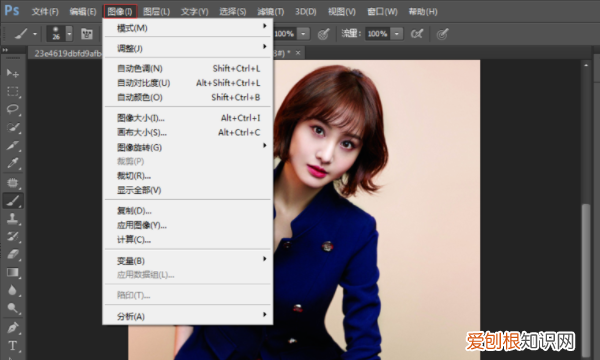Open the opacity 100% dropdown arrow
Viewport: 600px width, 360px height.
[303, 34]
